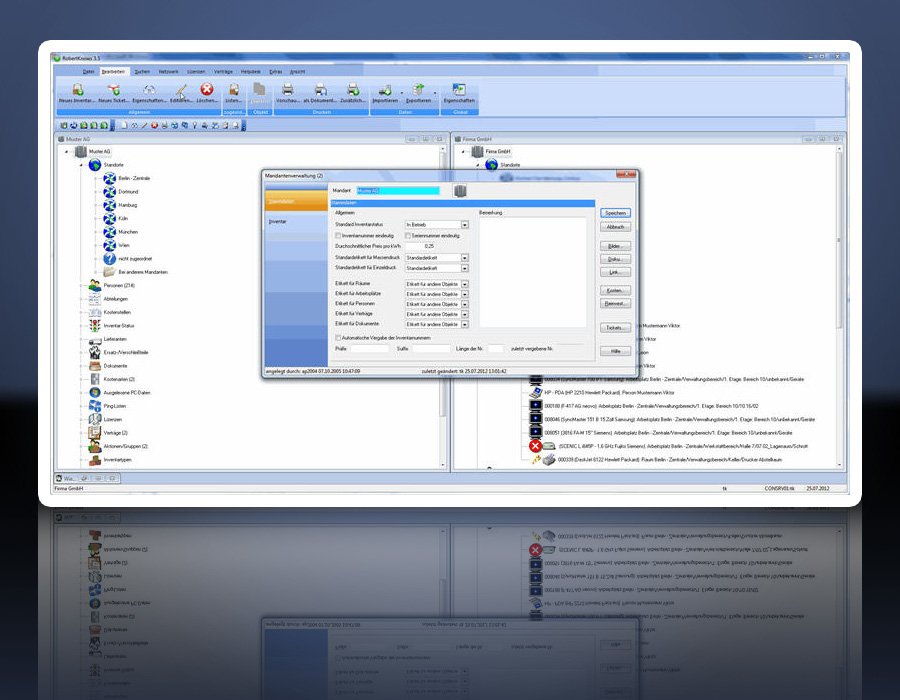The image size is (900, 700).
Task: Click the Präfix input field
Action: (x=370, y=349)
